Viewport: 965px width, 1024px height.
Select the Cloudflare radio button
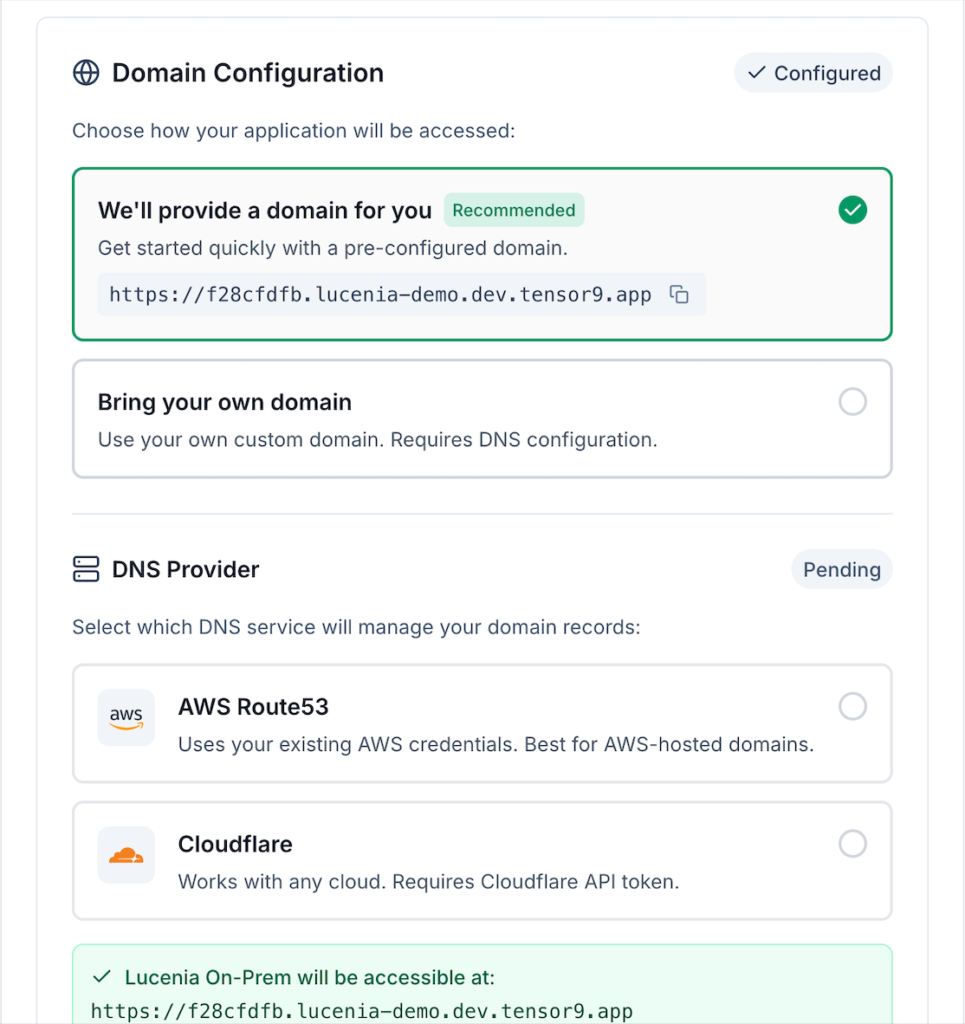853,844
